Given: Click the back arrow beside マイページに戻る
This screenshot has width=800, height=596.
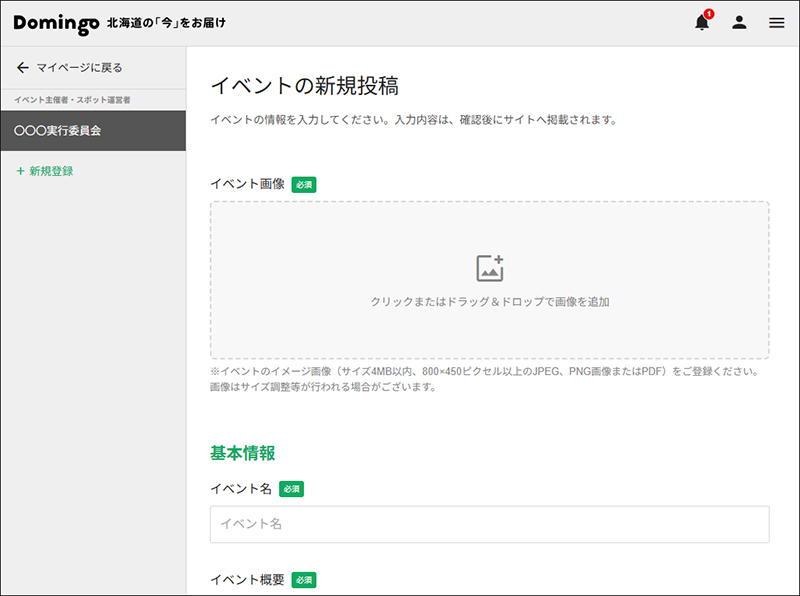Looking at the screenshot, I should tap(22, 67).
